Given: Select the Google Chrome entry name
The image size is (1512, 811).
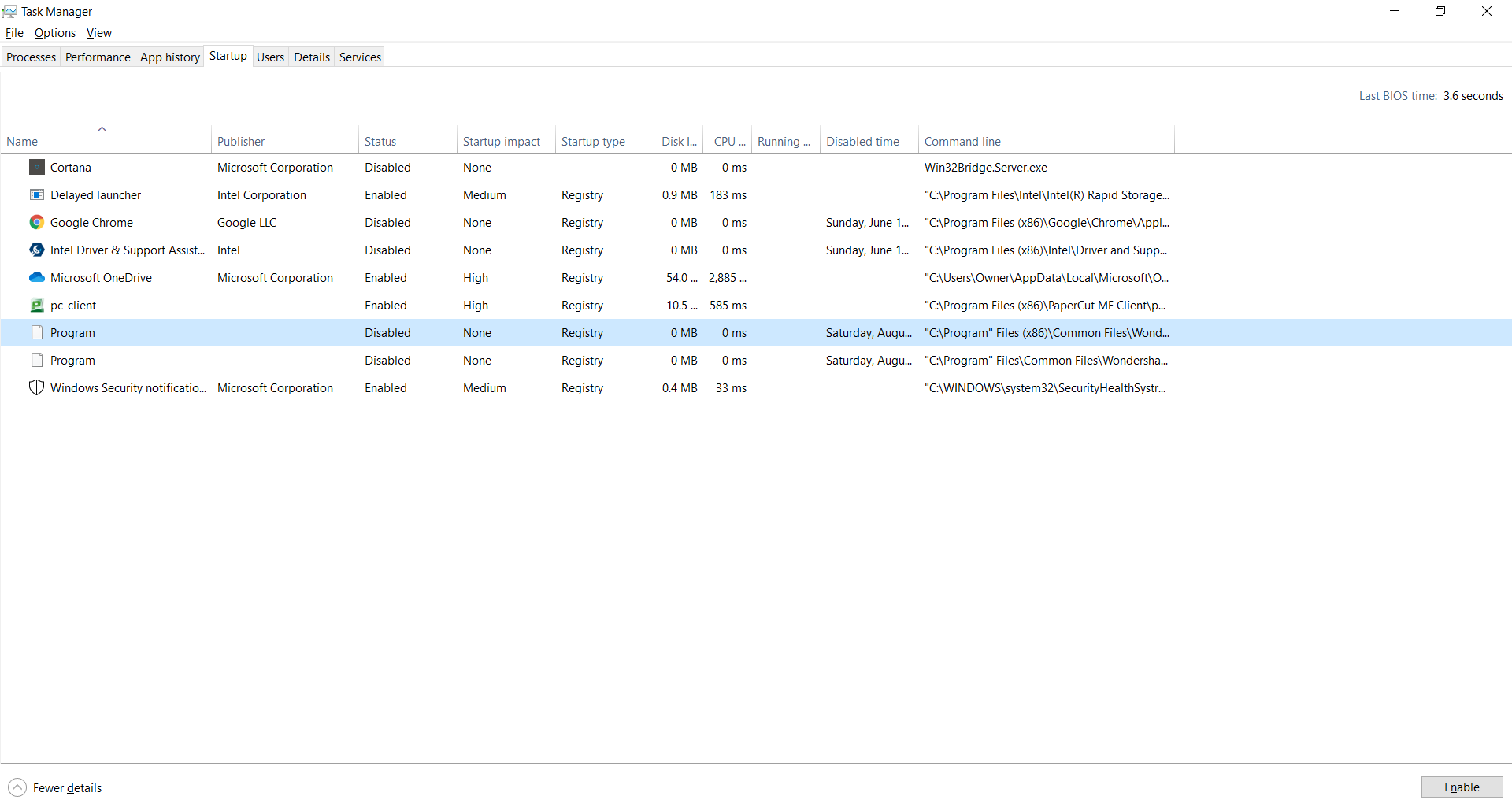Looking at the screenshot, I should click(x=91, y=222).
